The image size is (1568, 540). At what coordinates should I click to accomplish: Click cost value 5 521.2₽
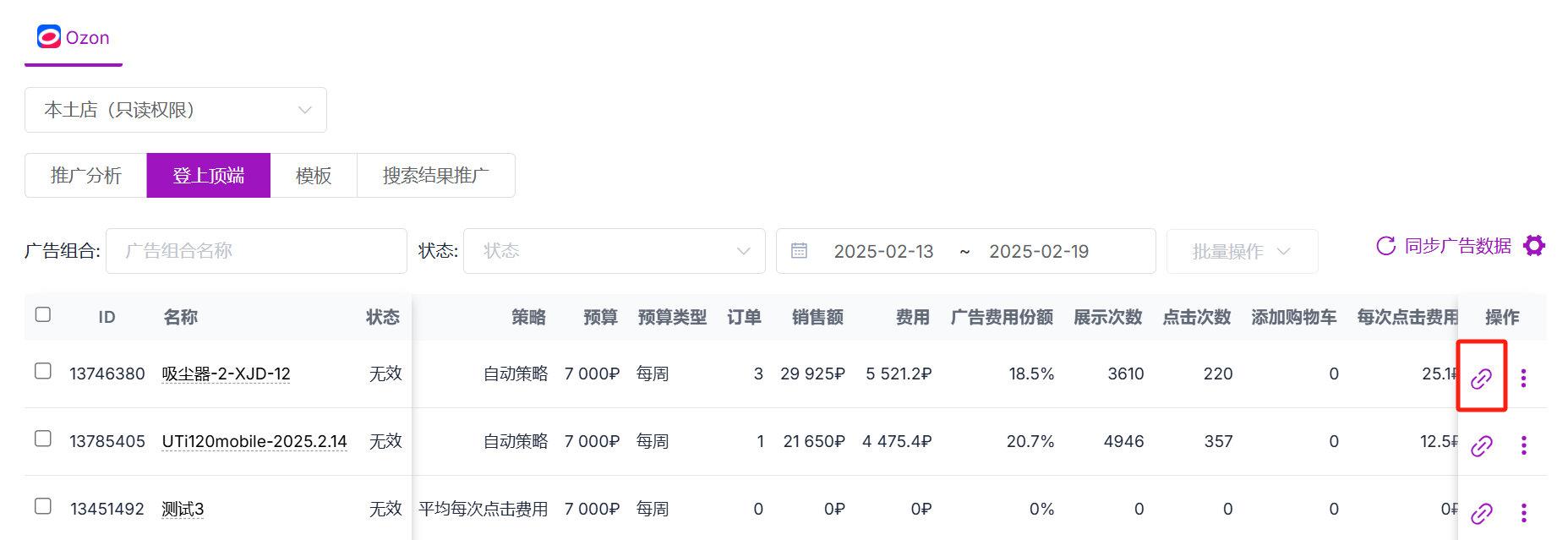point(899,374)
